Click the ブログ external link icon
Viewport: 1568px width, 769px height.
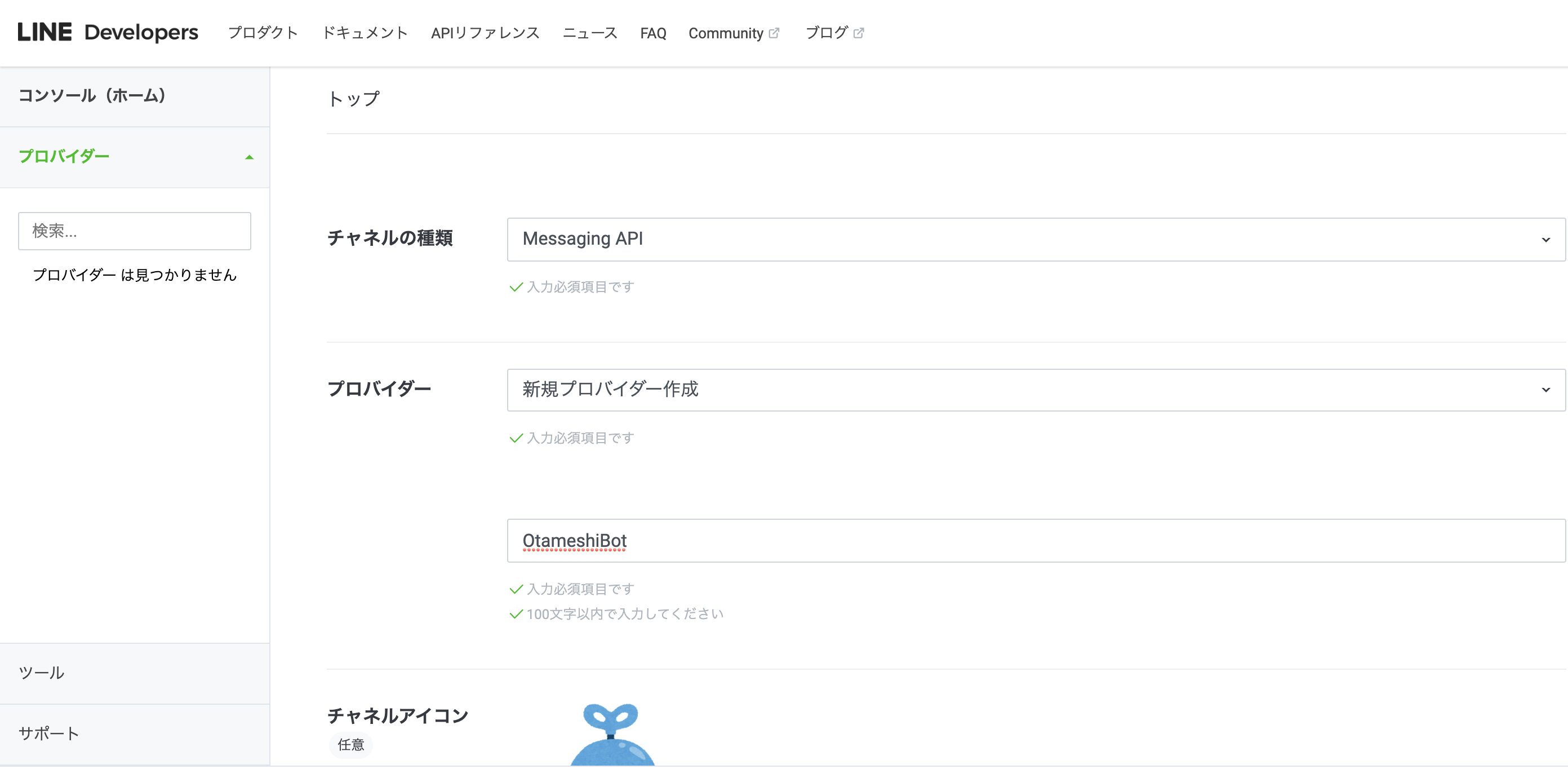click(x=858, y=33)
